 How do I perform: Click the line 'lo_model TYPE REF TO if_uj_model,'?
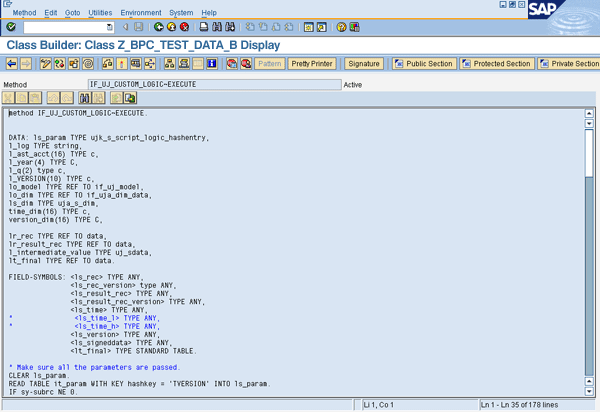point(76,187)
